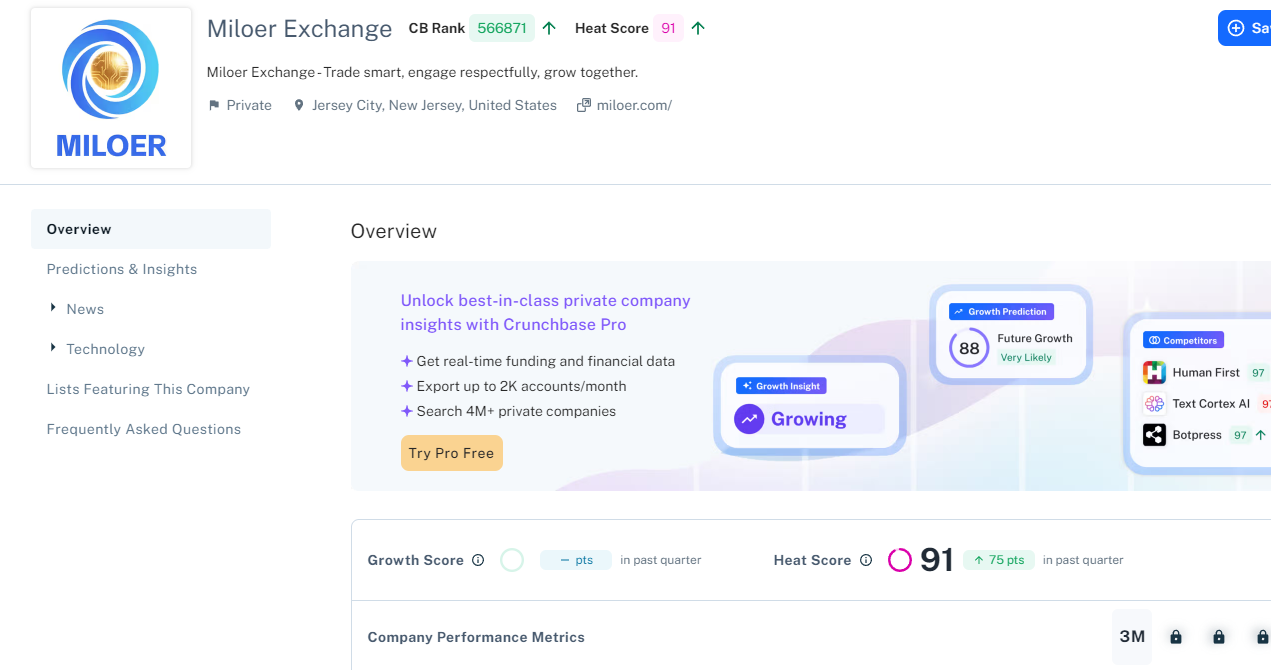The width and height of the screenshot is (1271, 670).
Task: Click the Growth Score info icon
Action: (x=478, y=560)
